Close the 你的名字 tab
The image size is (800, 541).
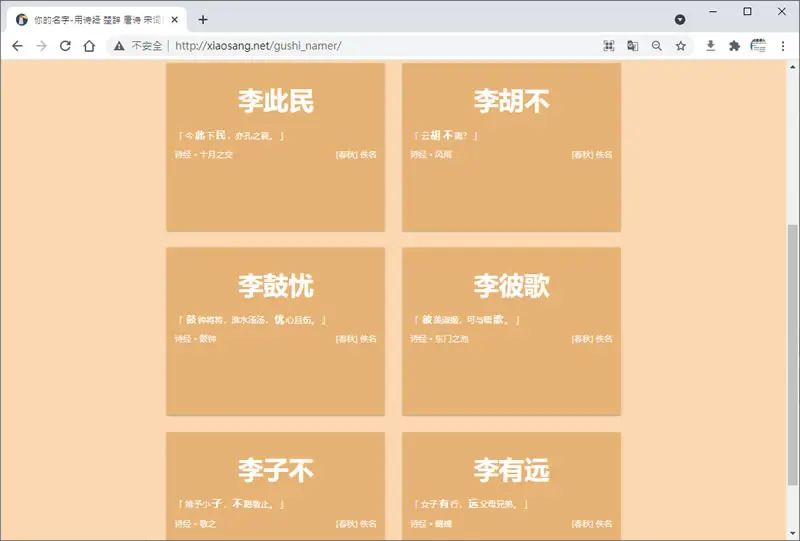[174, 19]
